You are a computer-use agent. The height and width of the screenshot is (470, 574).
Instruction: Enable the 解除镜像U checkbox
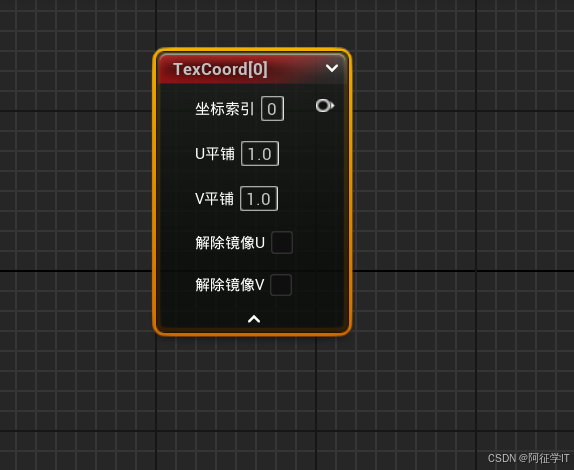point(282,242)
